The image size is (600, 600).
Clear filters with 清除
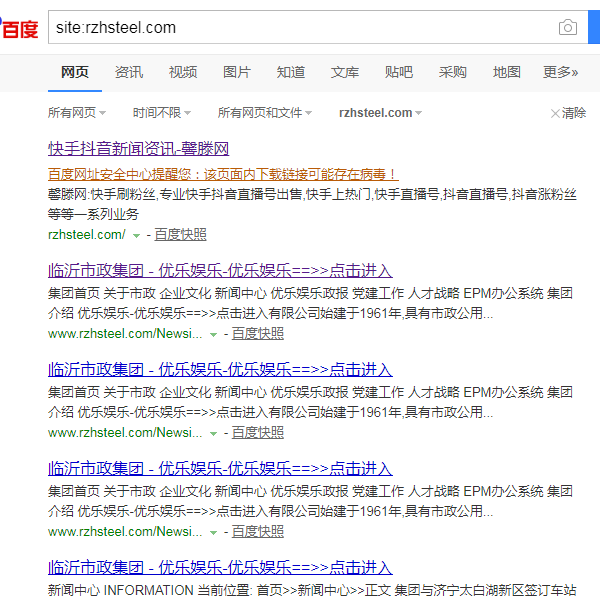[568, 113]
